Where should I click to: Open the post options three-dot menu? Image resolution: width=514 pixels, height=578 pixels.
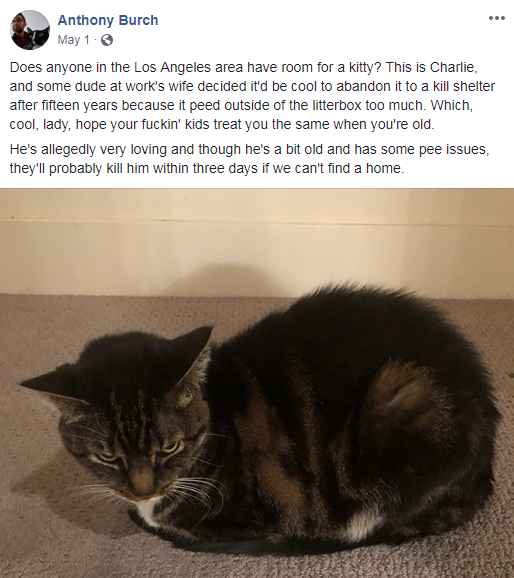coord(496,18)
